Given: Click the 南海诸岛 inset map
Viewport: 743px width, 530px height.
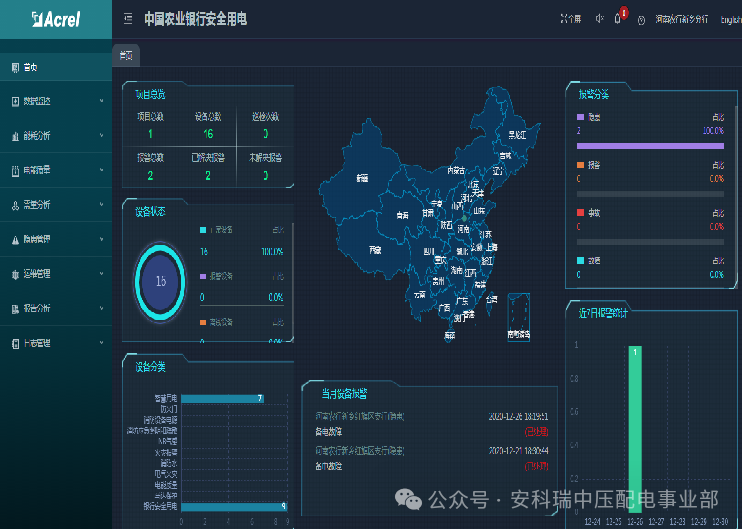Looking at the screenshot, I should click(x=518, y=317).
